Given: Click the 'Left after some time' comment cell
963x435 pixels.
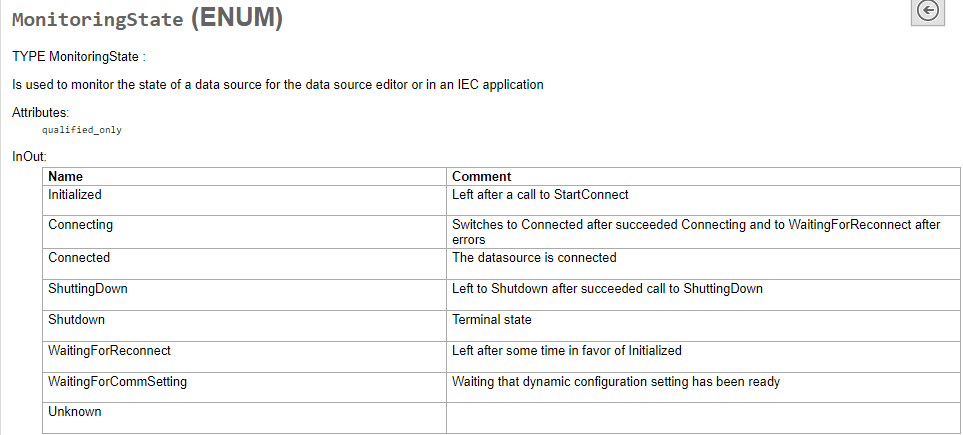Looking at the screenshot, I should [x=567, y=351].
